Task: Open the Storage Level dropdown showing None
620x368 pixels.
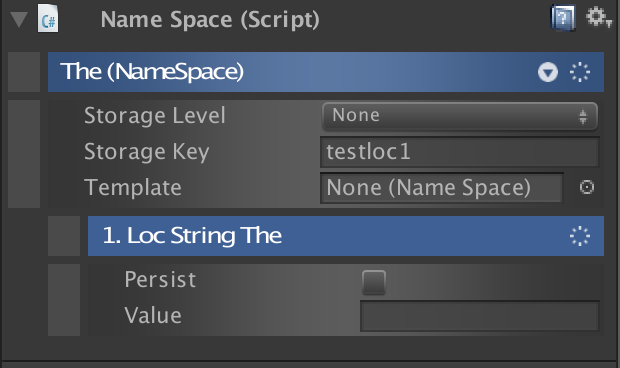Action: click(x=459, y=116)
